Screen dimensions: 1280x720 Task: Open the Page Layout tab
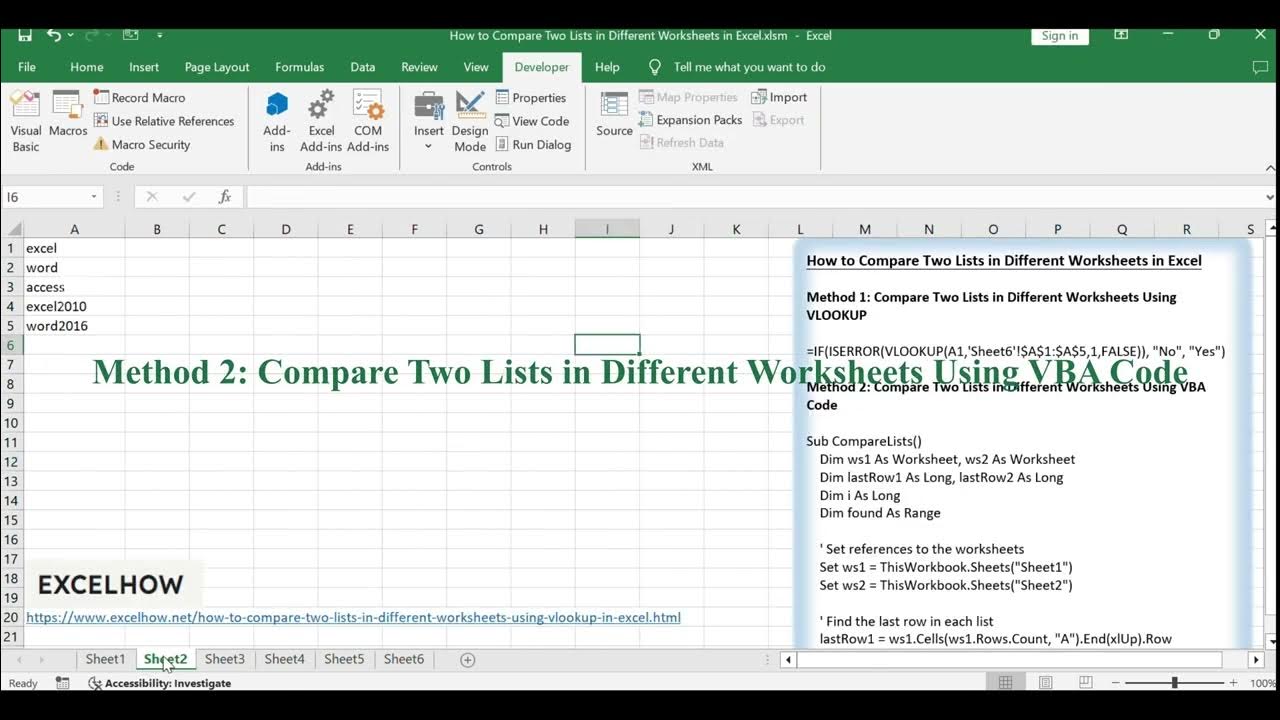[x=217, y=67]
